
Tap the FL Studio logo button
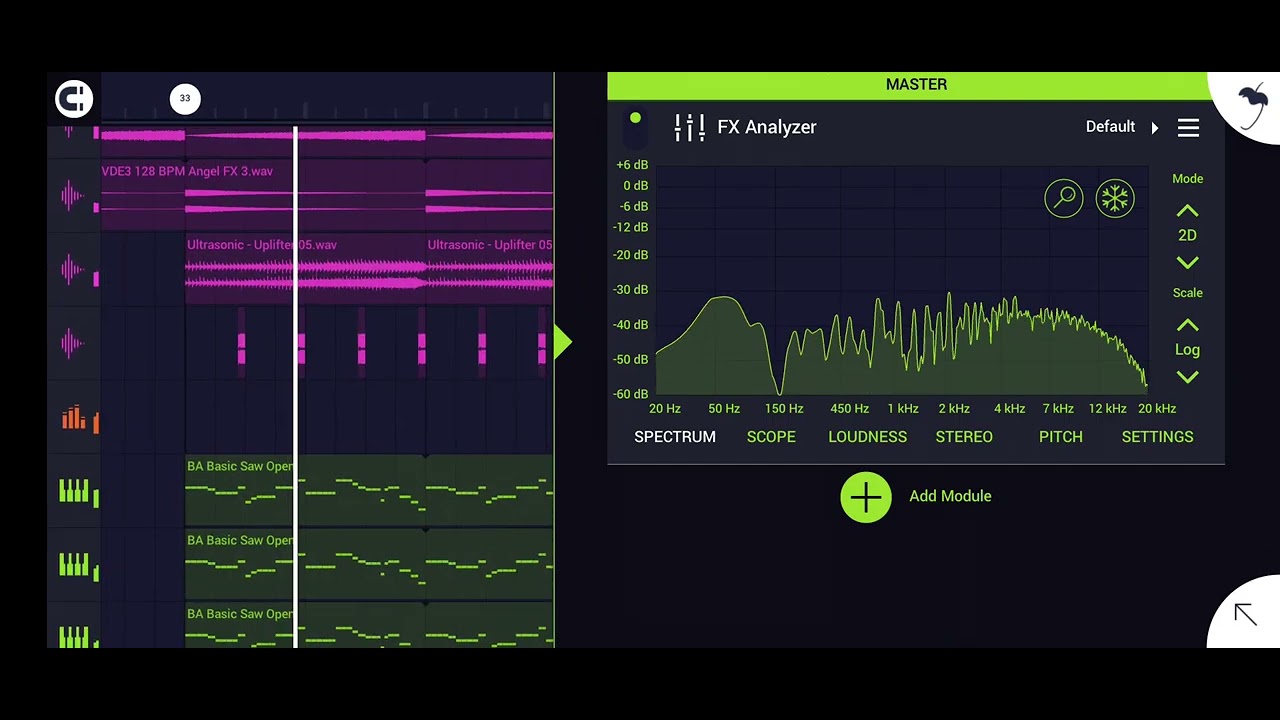[74, 98]
